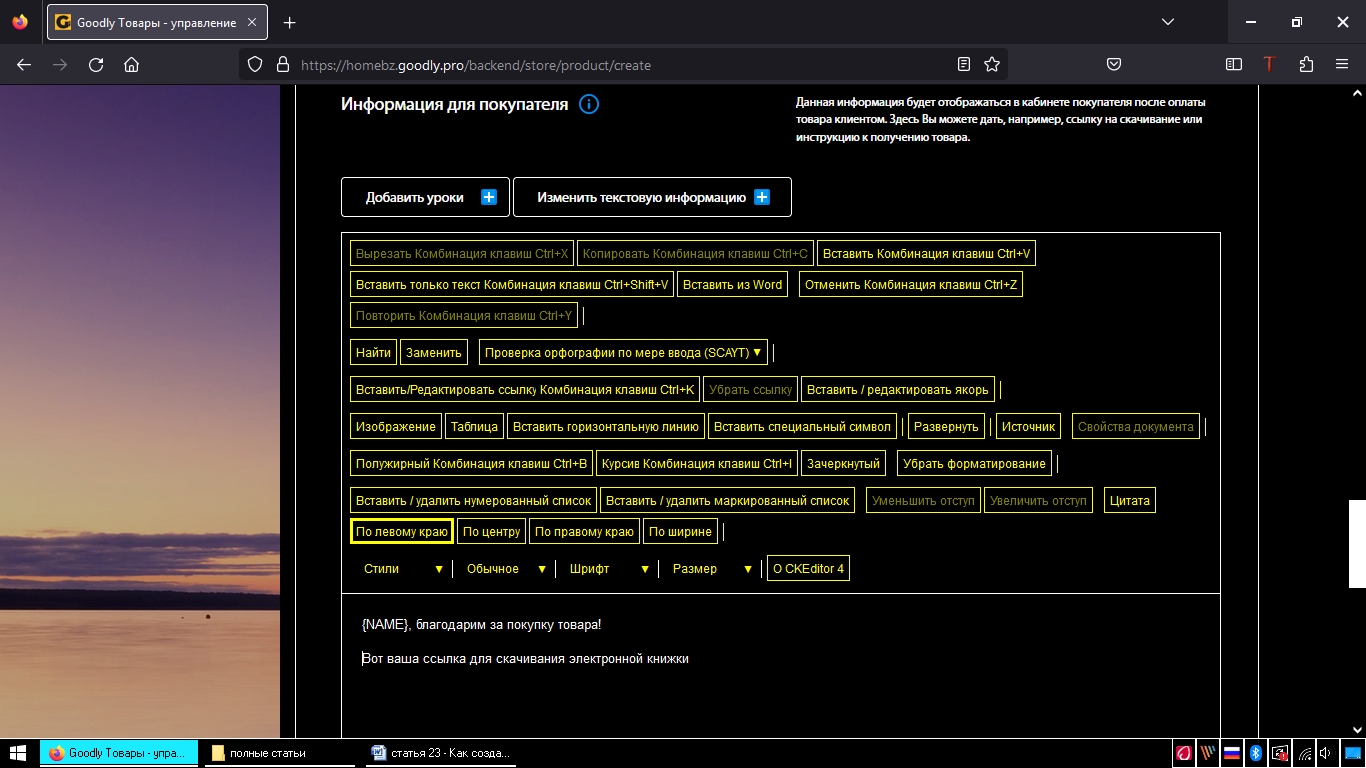Click the red swirl tray icon
Viewport: 1366px width, 768px height.
pyautogui.click(x=1184, y=753)
